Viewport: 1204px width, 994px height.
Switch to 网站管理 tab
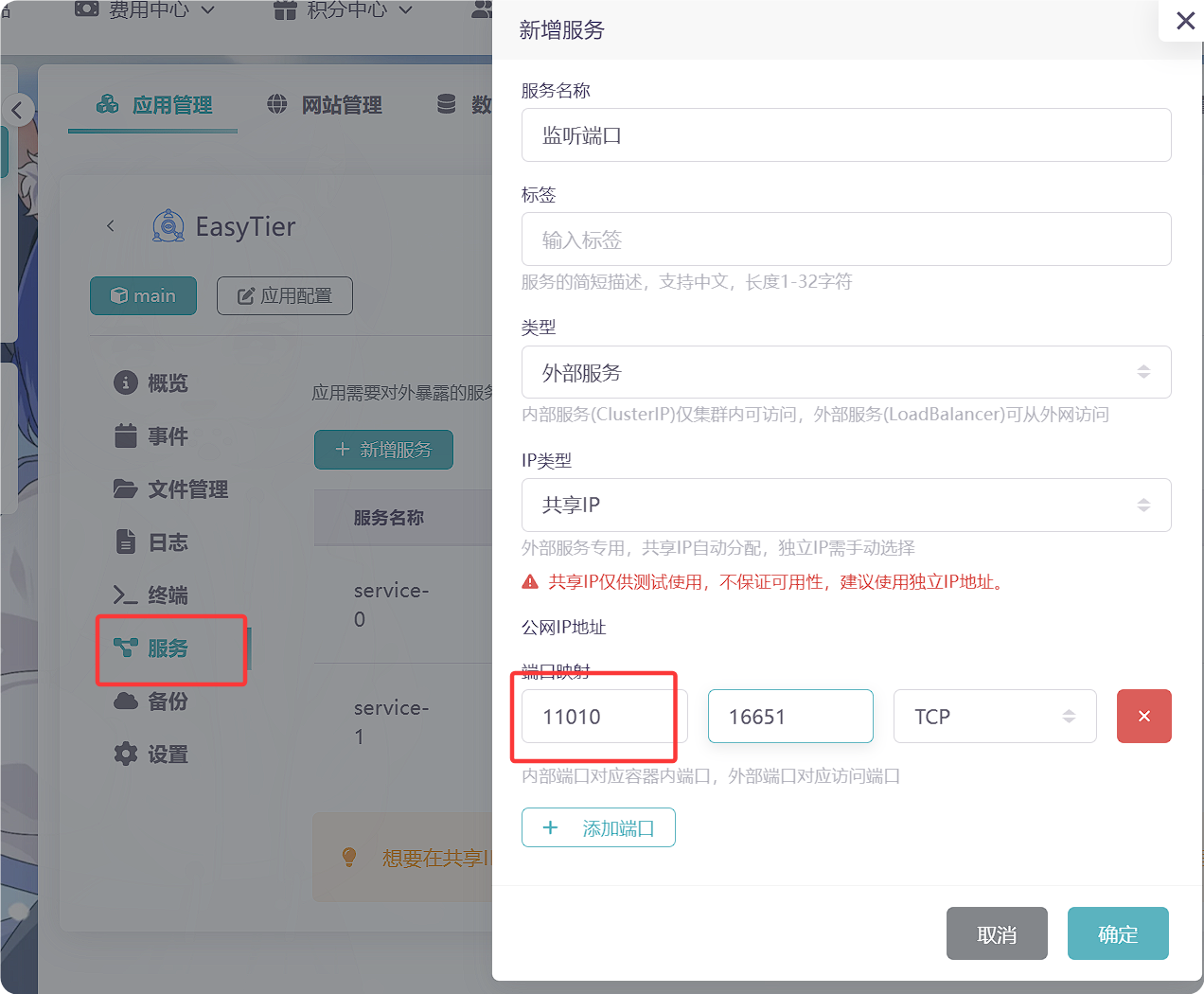click(325, 105)
